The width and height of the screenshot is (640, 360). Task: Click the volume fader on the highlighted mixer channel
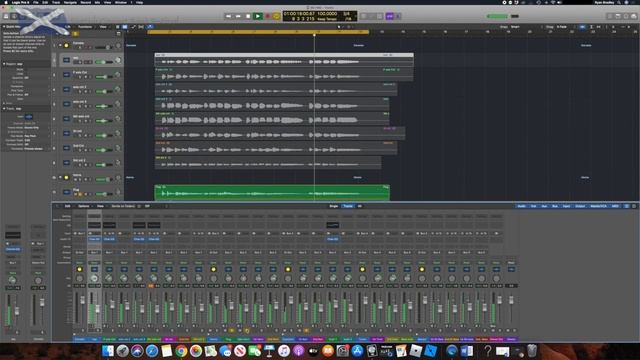pos(97,309)
